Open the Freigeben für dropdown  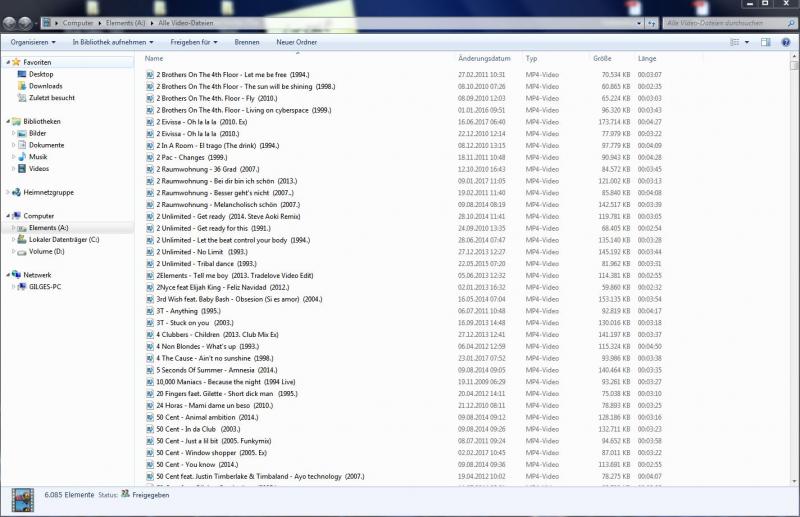tap(194, 42)
